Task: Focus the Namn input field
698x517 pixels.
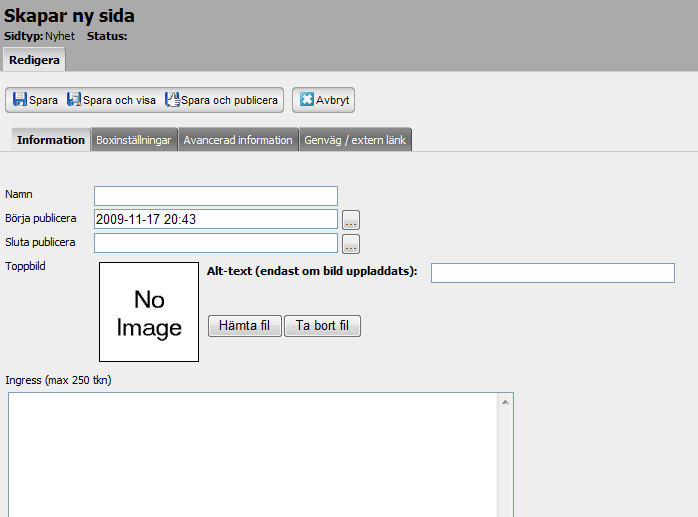Action: 216,196
